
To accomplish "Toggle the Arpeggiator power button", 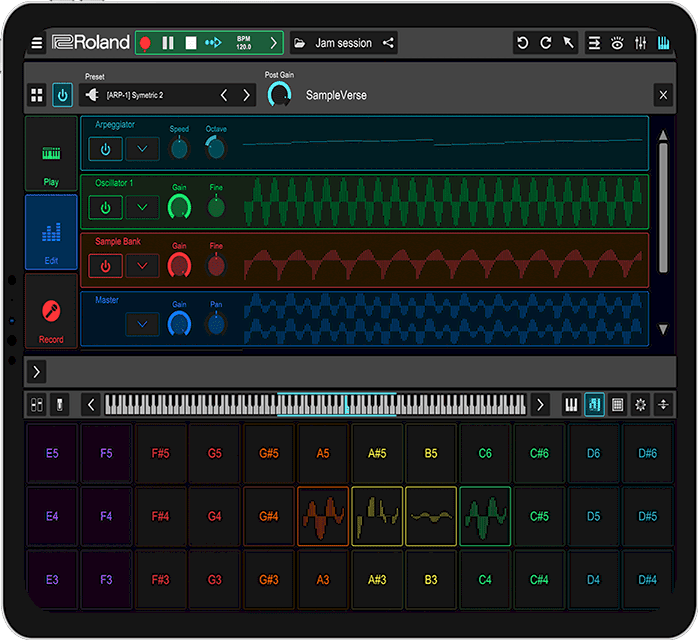I will [x=106, y=149].
